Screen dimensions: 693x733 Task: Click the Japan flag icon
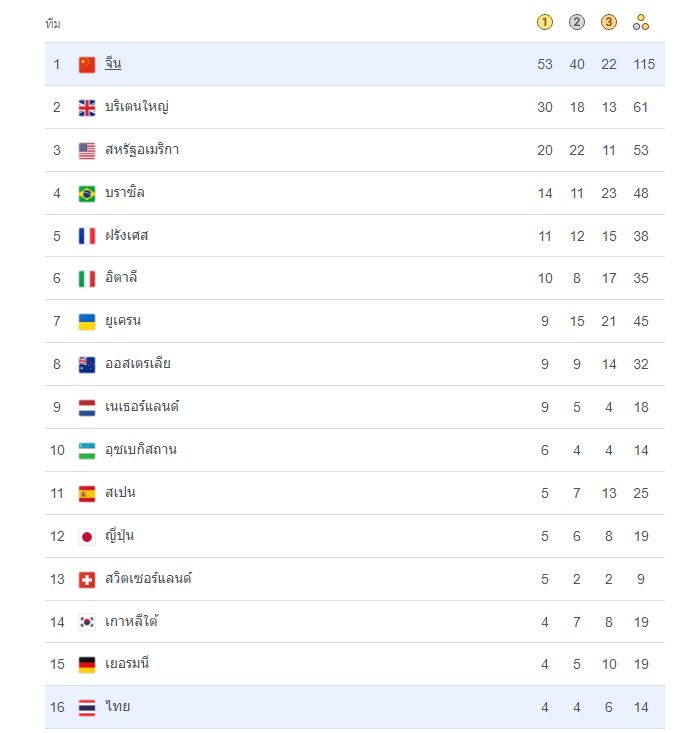87,537
